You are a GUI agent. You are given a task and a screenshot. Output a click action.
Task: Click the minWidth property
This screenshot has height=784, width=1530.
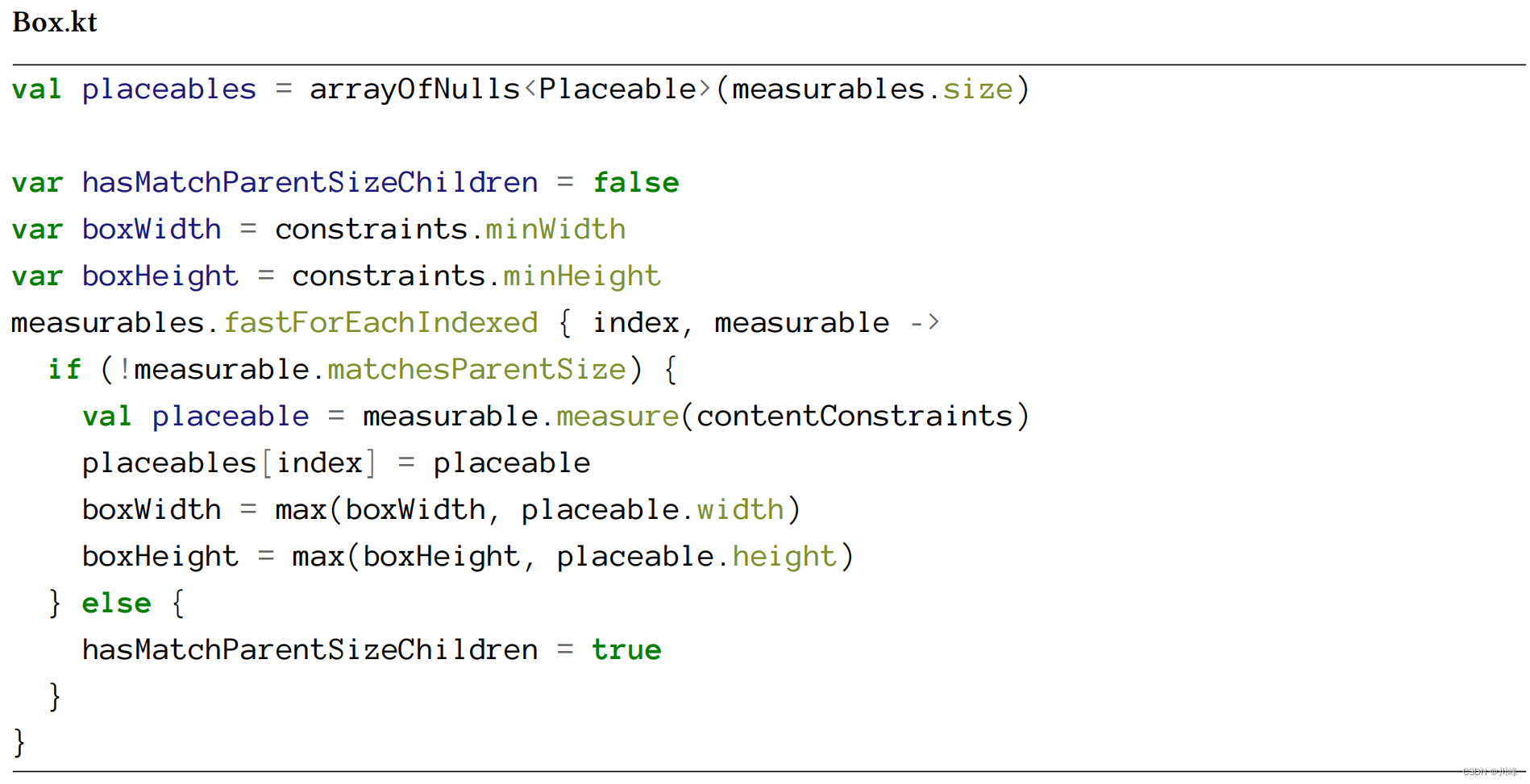pos(555,230)
